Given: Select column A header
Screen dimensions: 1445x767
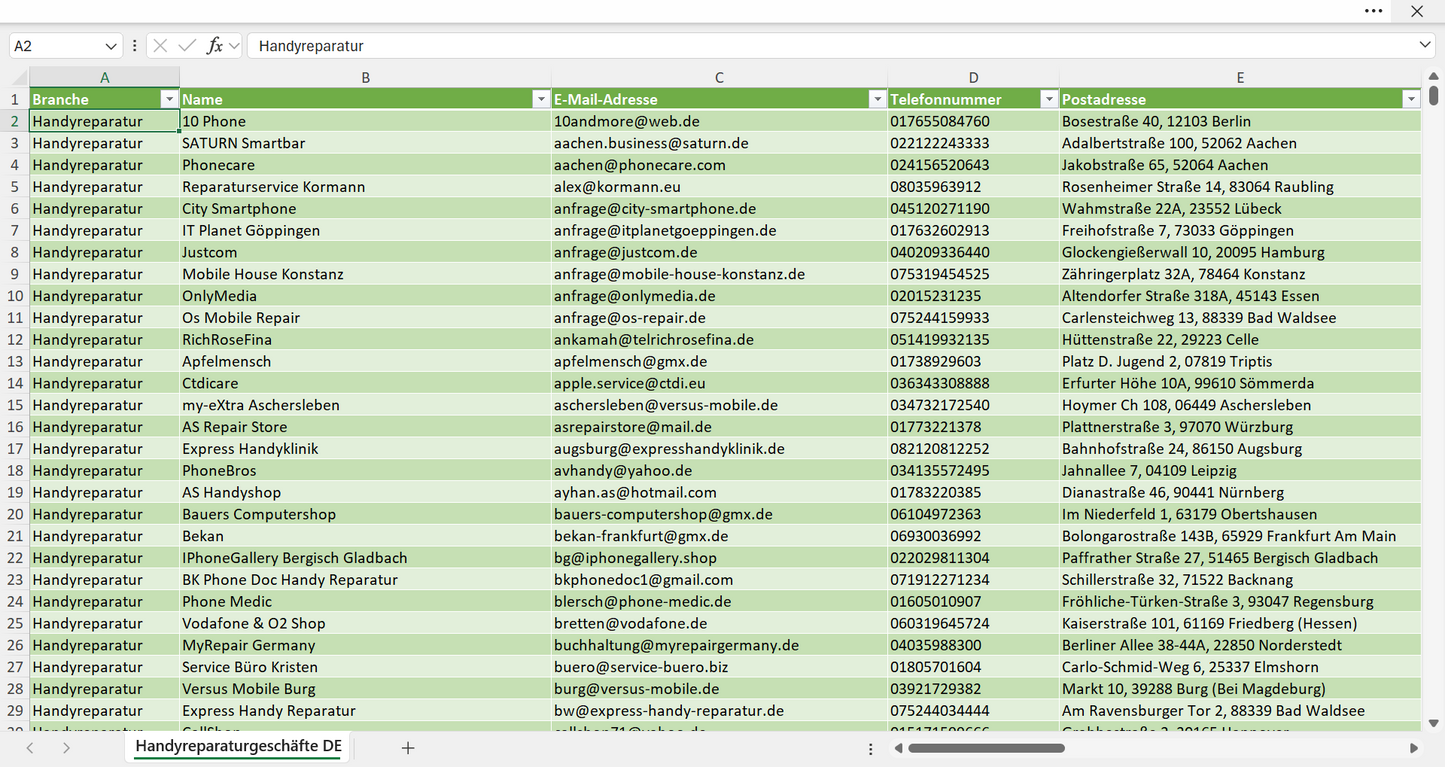Looking at the screenshot, I should pyautogui.click(x=105, y=77).
